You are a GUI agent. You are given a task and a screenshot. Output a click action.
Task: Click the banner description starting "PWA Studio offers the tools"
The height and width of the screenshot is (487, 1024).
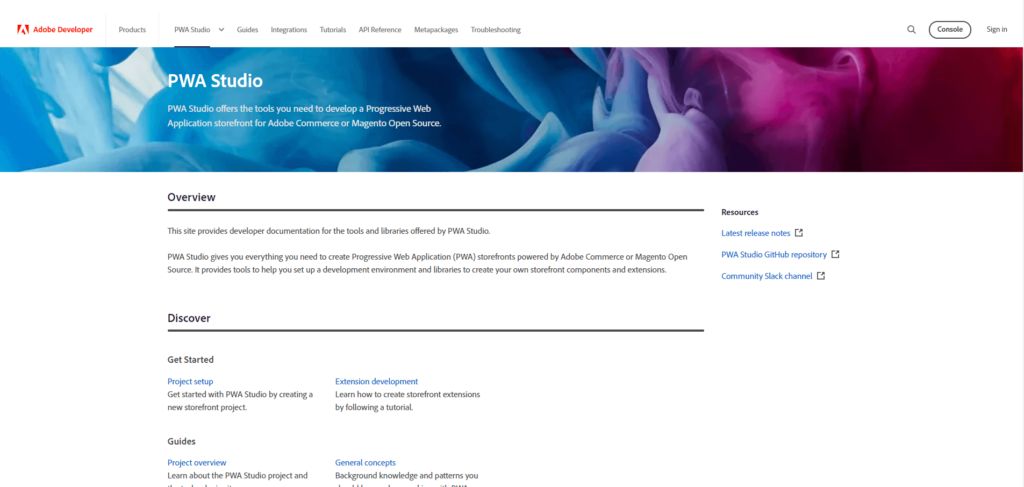[304, 116]
